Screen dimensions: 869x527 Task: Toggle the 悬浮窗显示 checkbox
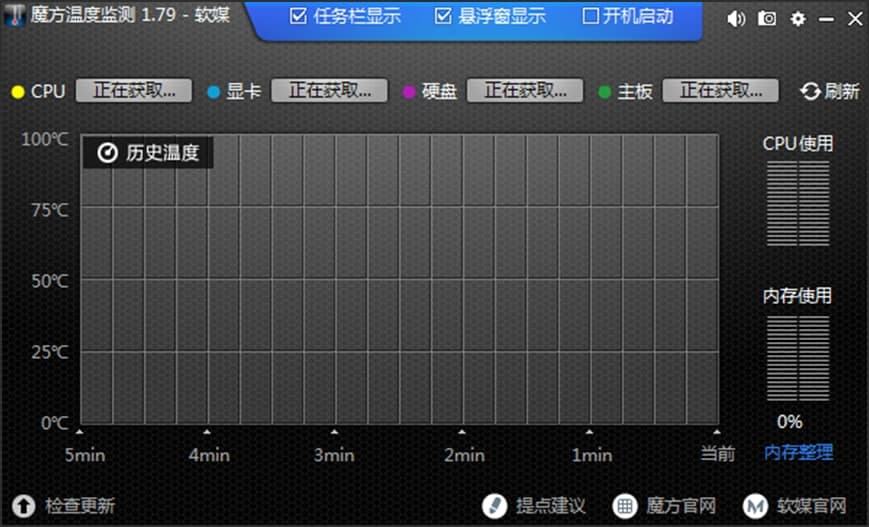(x=443, y=16)
